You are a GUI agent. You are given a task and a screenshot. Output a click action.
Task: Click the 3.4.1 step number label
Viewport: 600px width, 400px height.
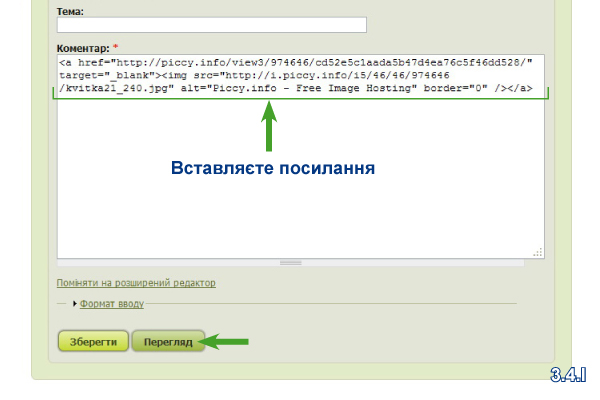point(567,374)
